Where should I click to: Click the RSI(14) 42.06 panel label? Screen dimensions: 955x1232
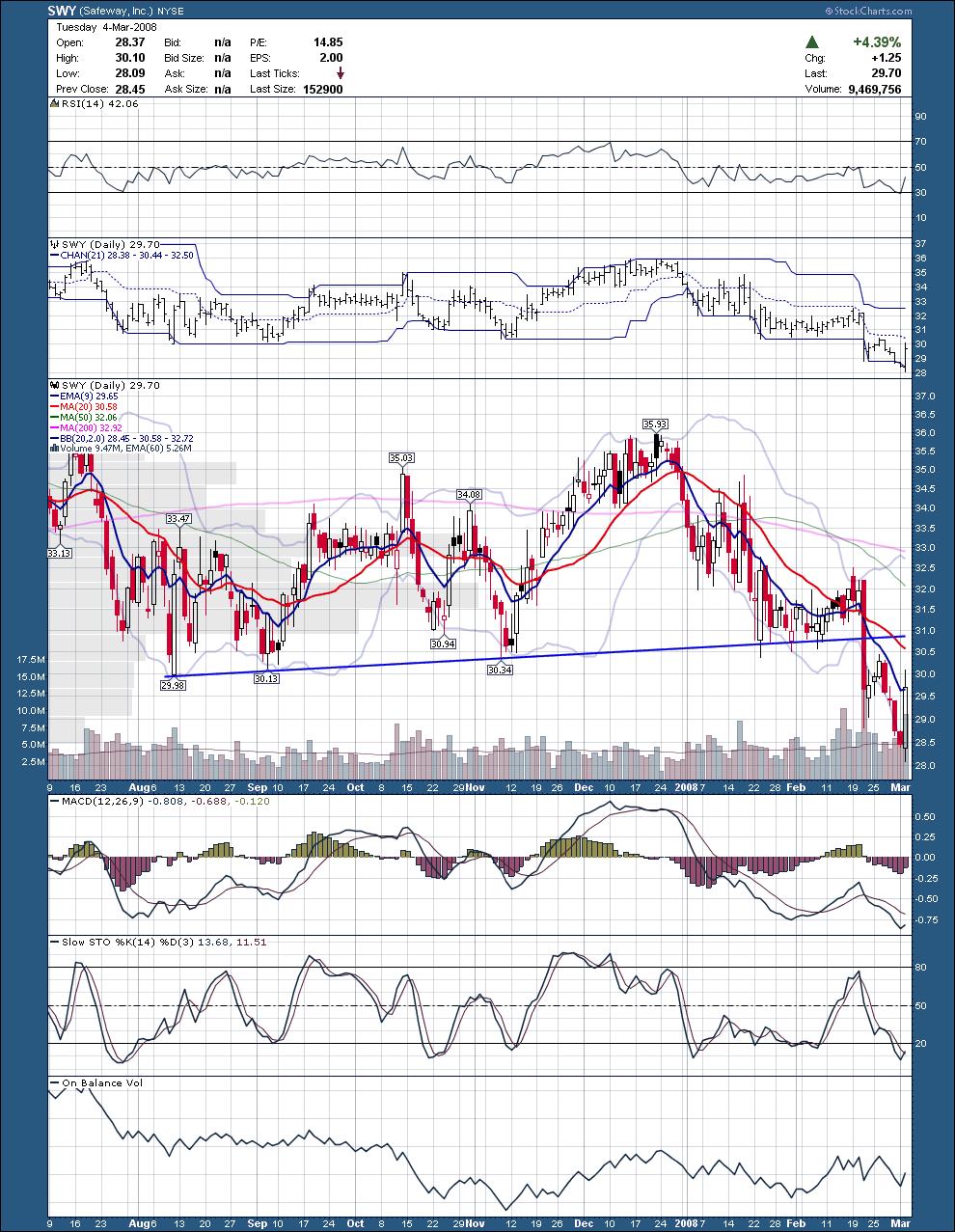pos(101,103)
